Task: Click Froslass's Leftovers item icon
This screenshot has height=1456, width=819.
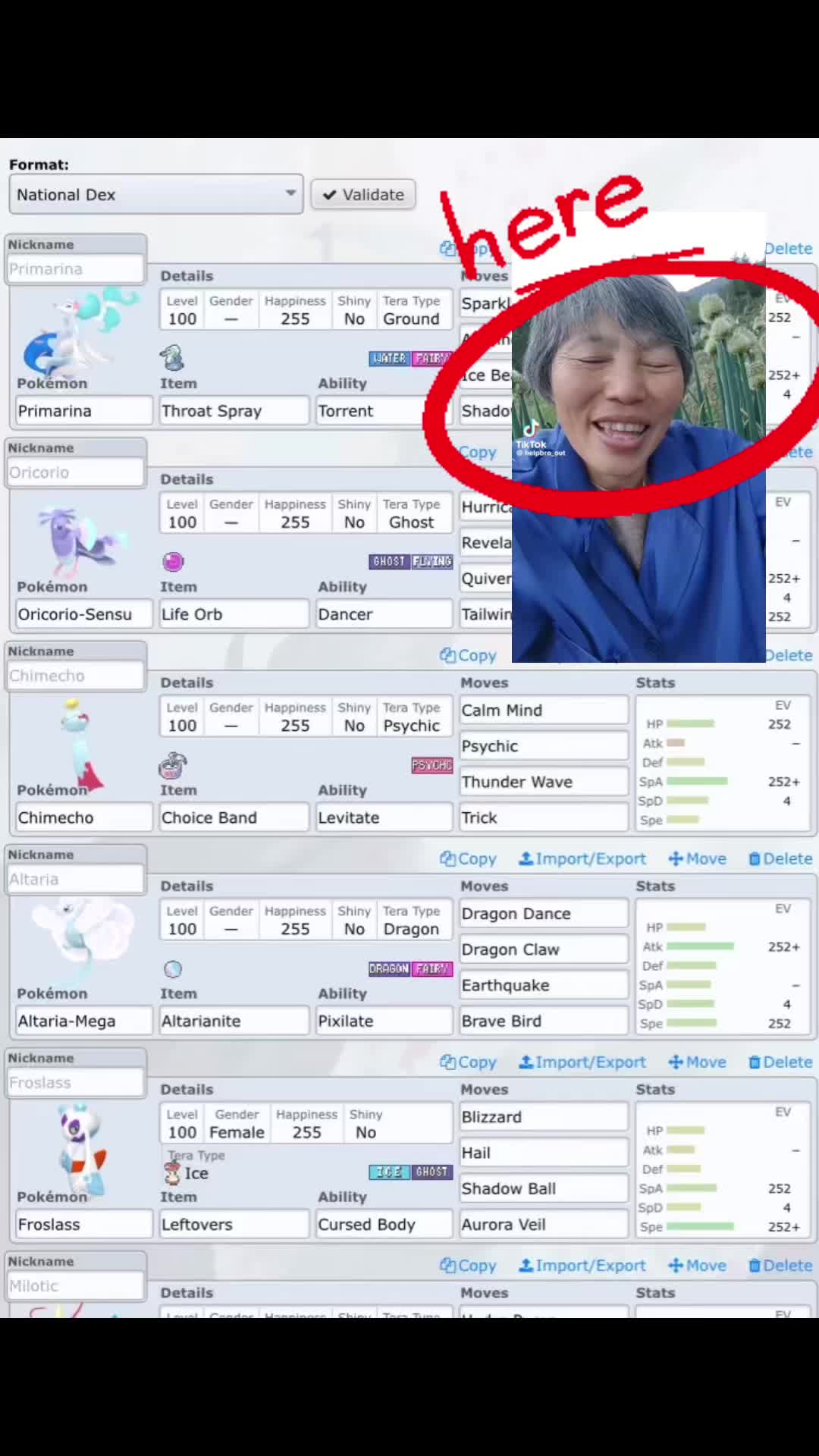Action: click(x=173, y=1173)
